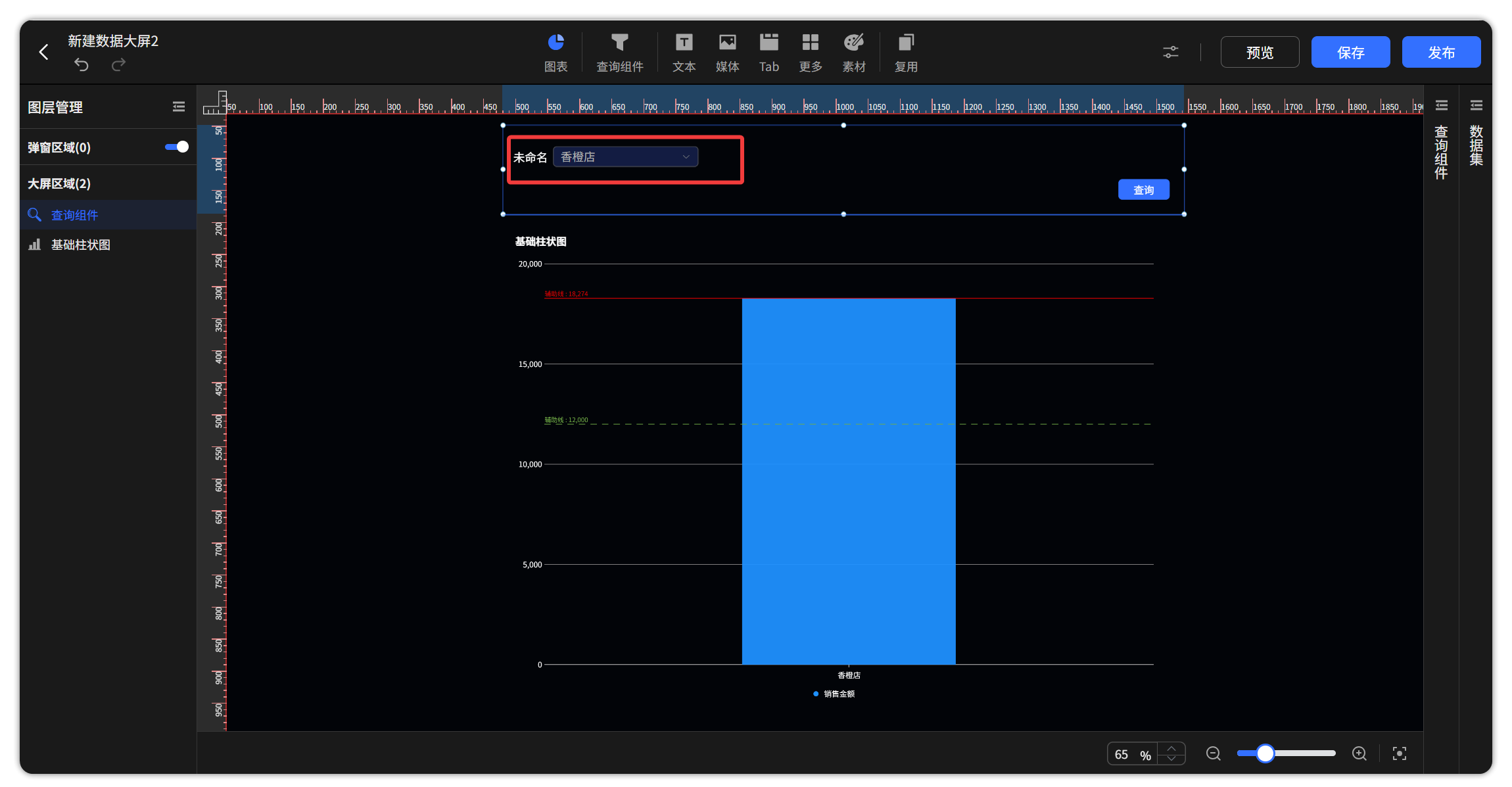Decrease zoom percent with the down stepper

(1171, 759)
